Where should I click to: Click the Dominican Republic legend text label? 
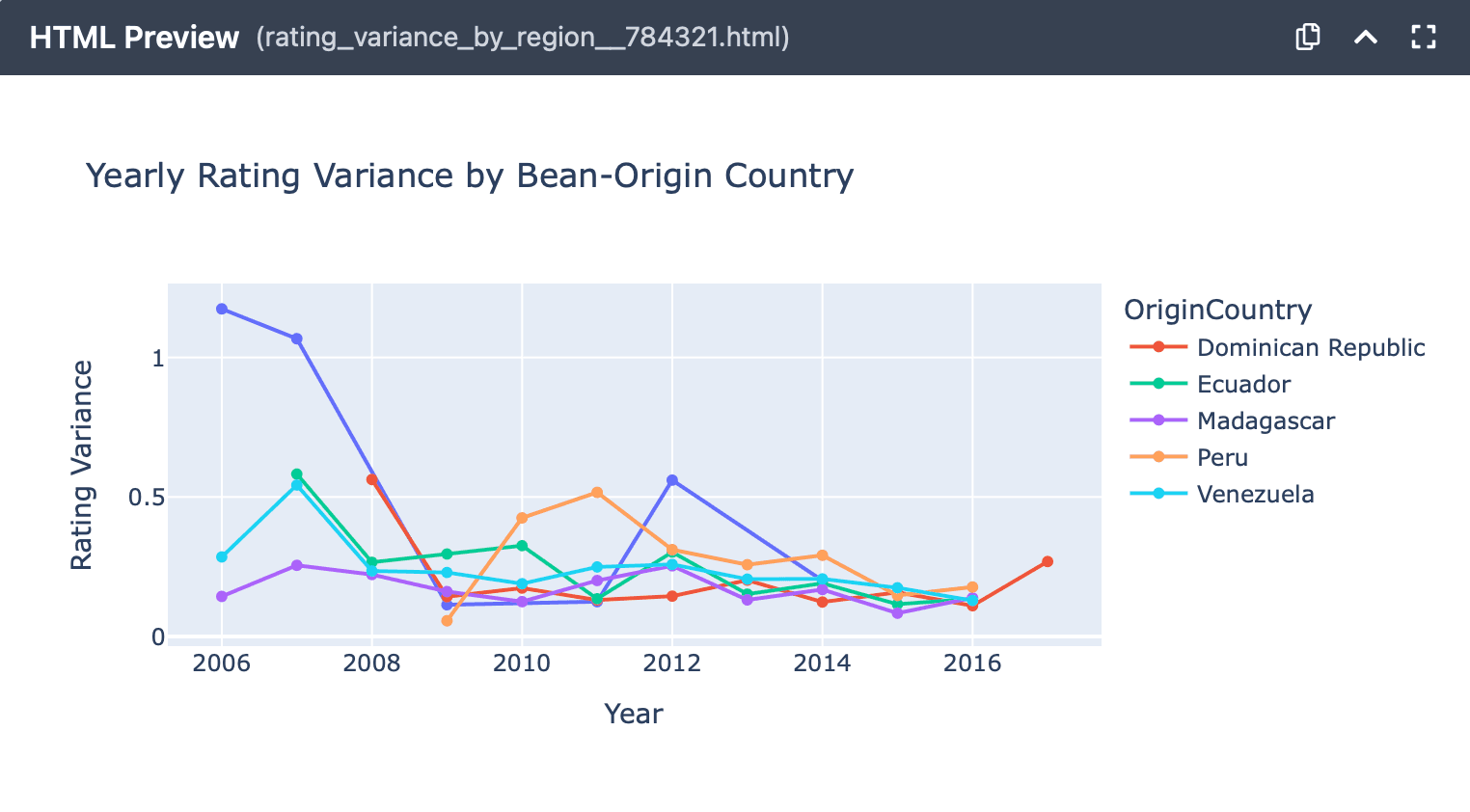1310,347
